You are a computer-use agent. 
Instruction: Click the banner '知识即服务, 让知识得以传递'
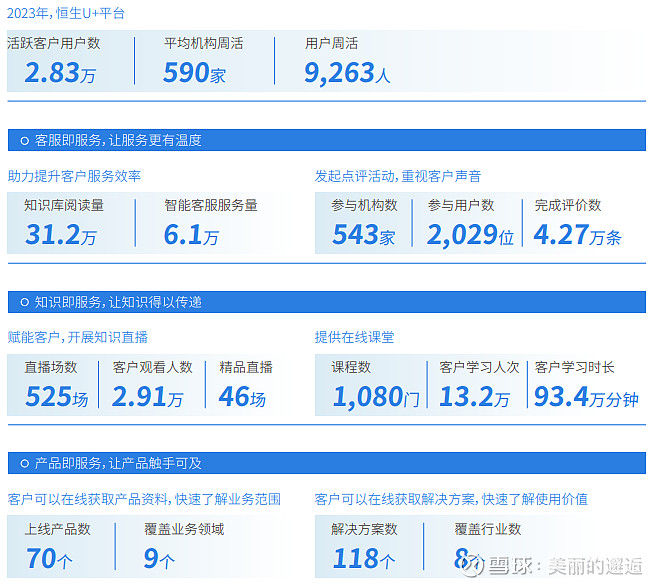click(x=327, y=302)
